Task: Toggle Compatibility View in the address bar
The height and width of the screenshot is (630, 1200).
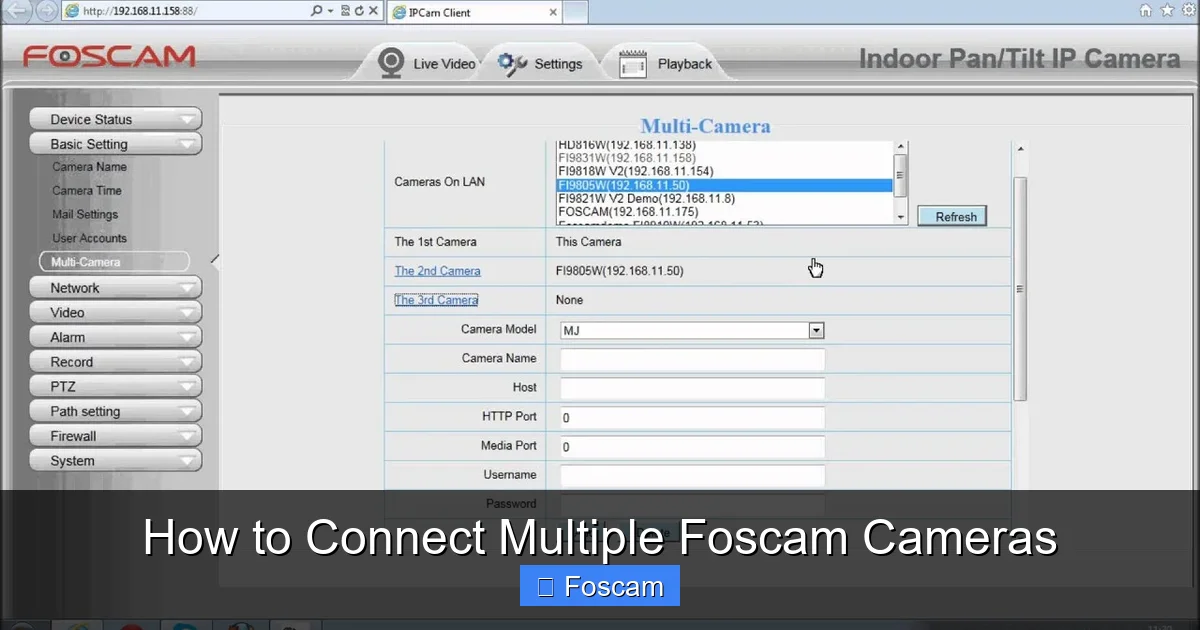Action: point(344,11)
